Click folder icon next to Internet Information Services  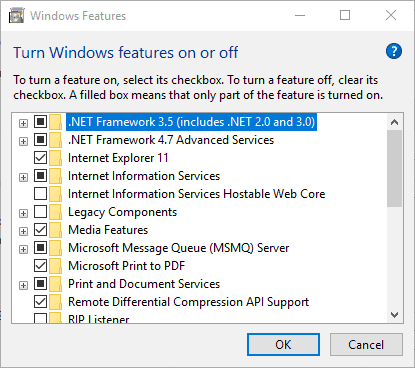coord(55,176)
